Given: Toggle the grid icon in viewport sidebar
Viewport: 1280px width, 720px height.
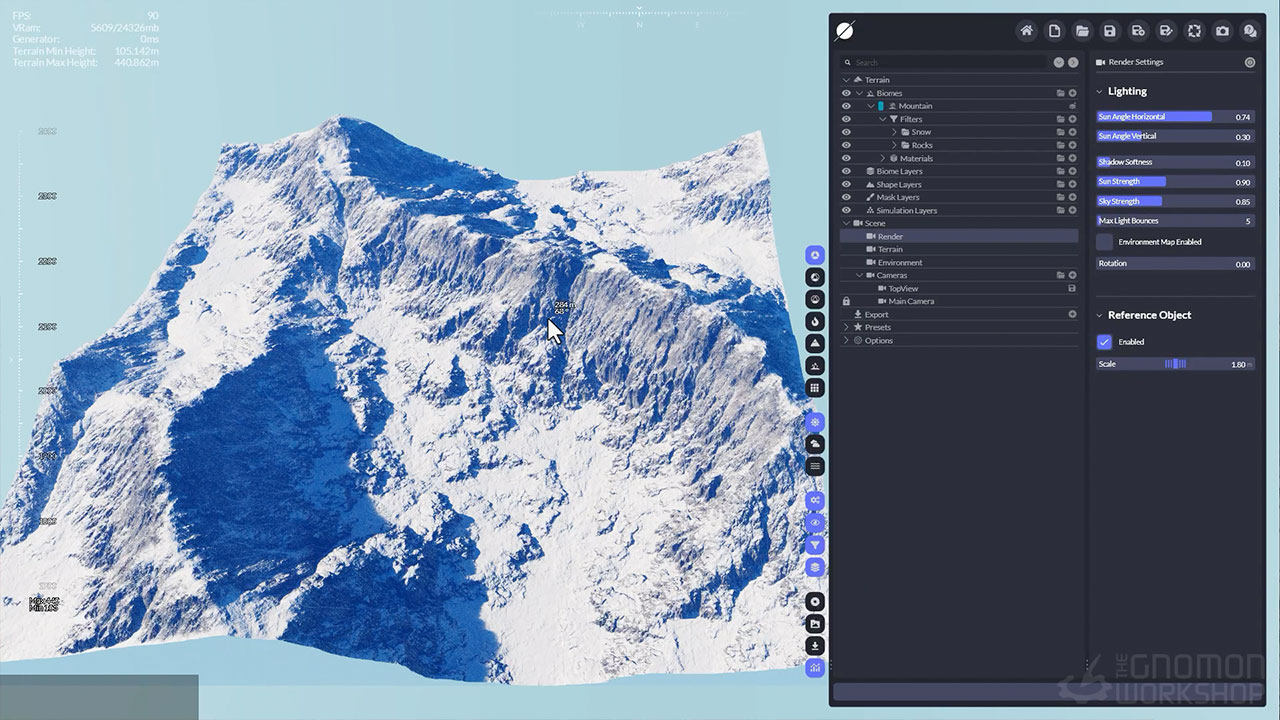Looking at the screenshot, I should point(815,388).
